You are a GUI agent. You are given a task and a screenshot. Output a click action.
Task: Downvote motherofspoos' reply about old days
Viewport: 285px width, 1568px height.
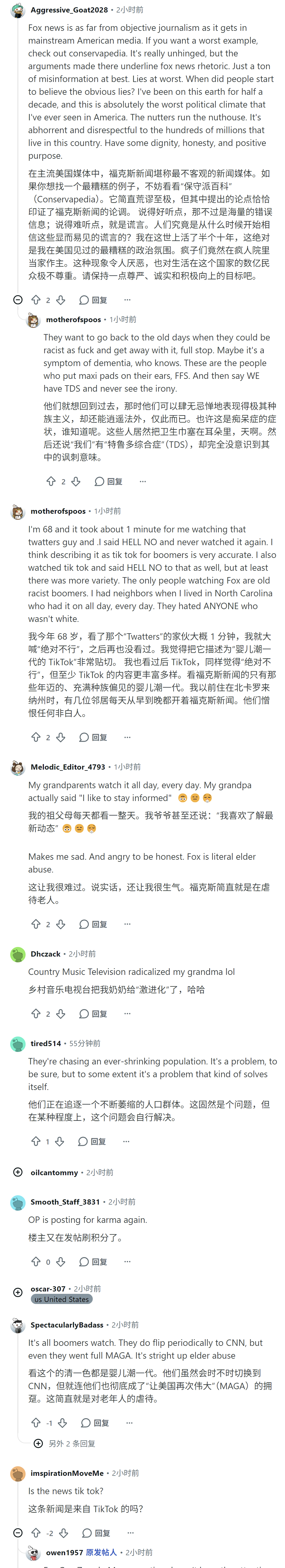tap(76, 481)
